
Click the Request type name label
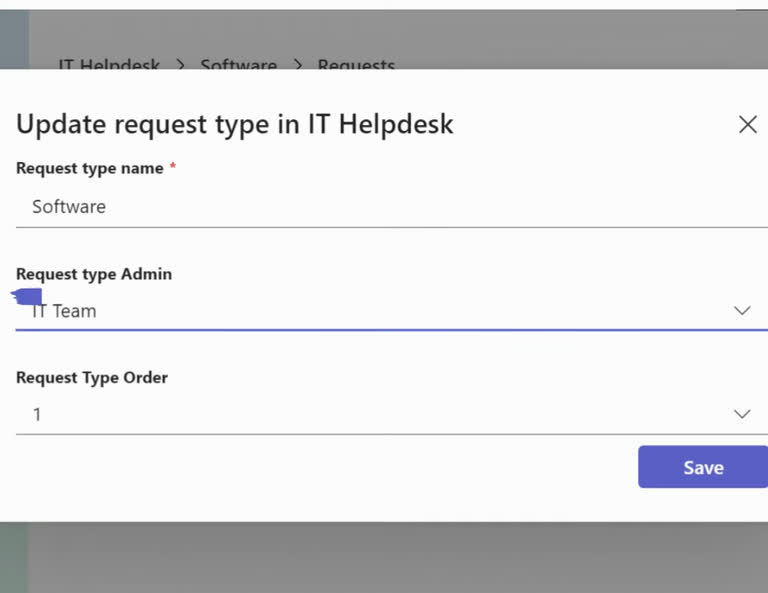point(90,168)
